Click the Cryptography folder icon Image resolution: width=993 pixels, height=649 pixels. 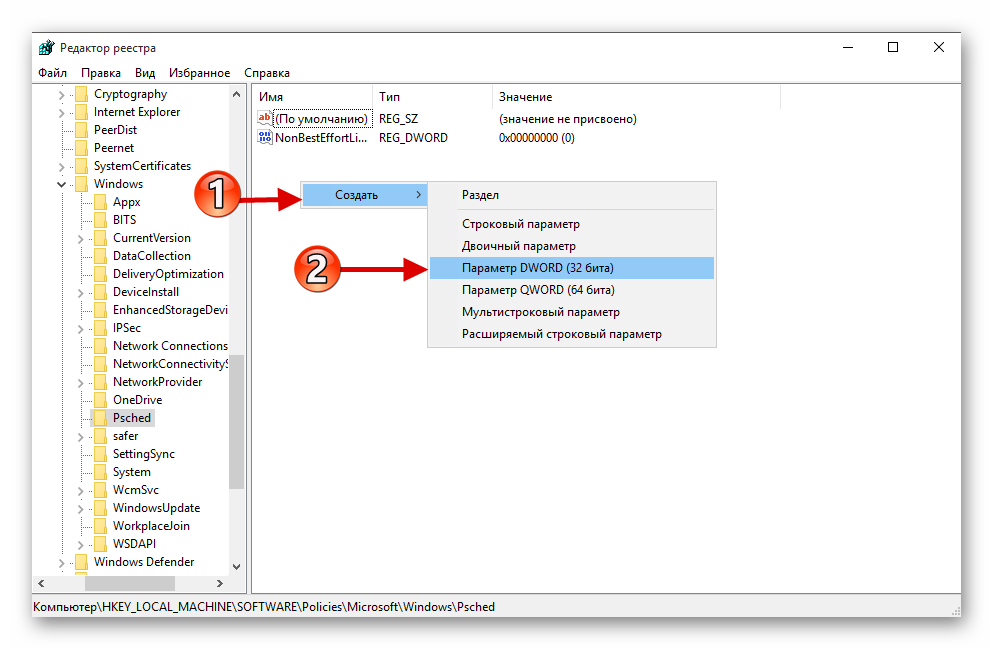click(82, 94)
